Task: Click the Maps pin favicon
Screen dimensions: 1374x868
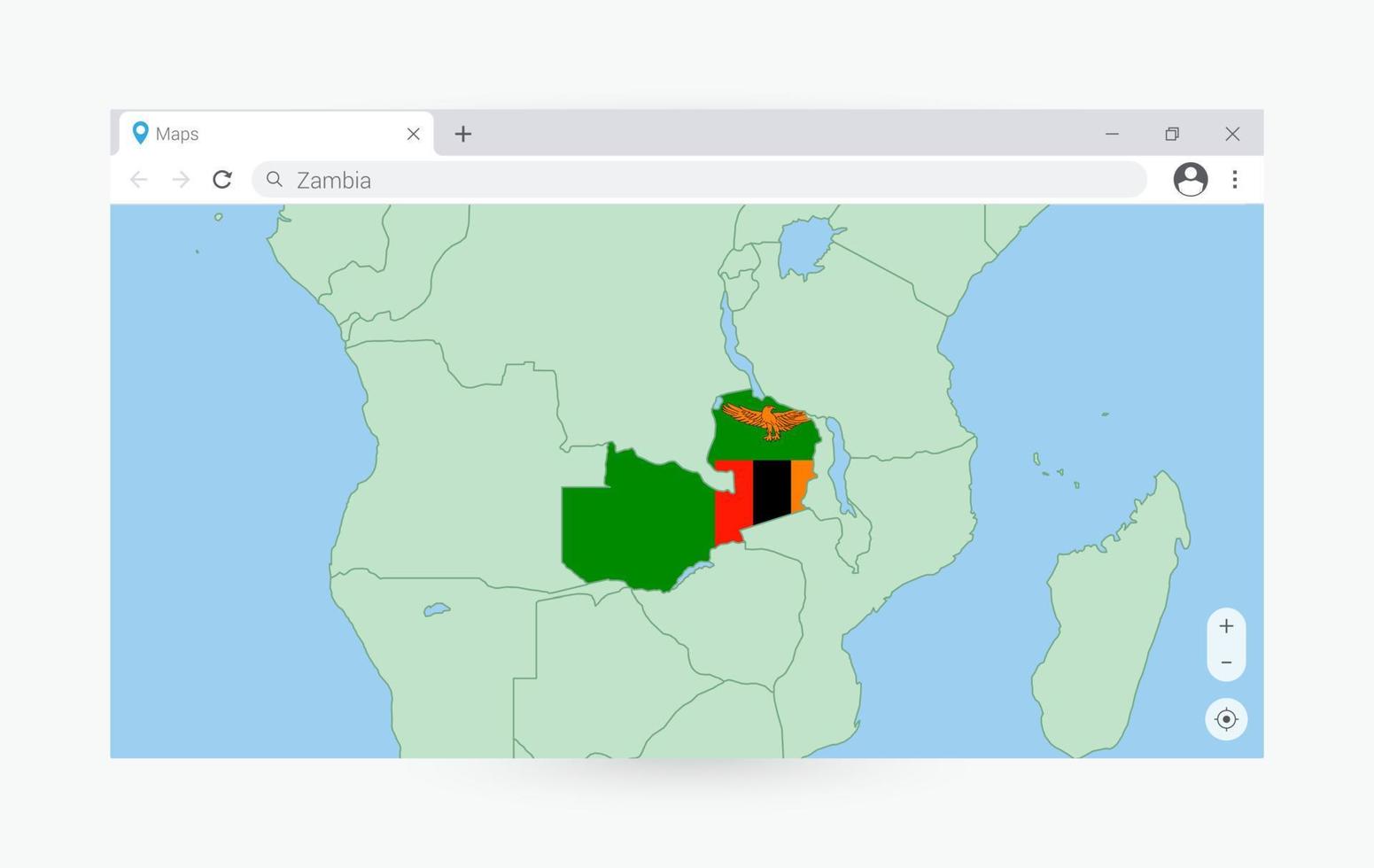Action: 140,133
